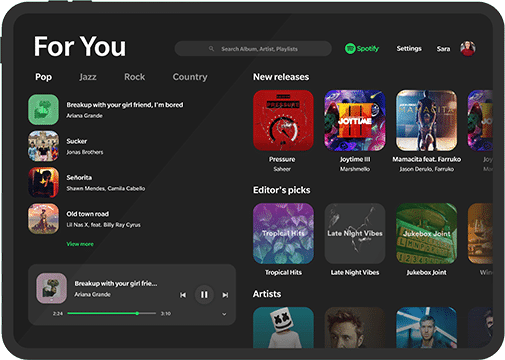
Task: Switch to the Jazz tab
Action: tap(88, 77)
